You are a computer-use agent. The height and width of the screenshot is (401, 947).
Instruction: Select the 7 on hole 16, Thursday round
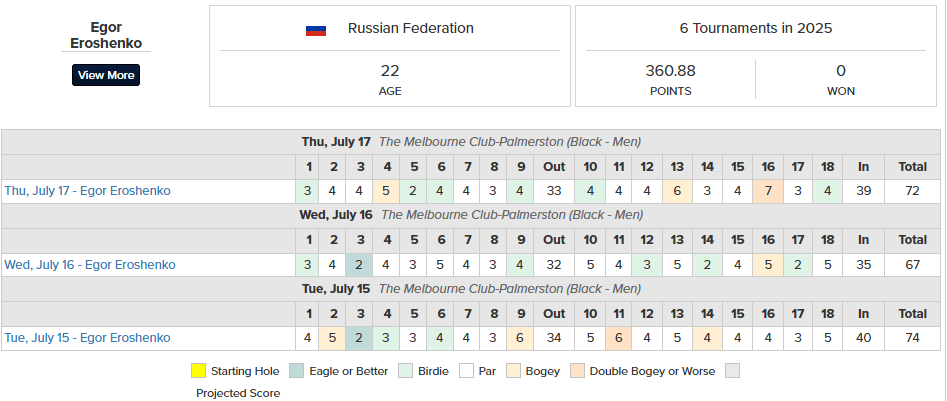768,191
